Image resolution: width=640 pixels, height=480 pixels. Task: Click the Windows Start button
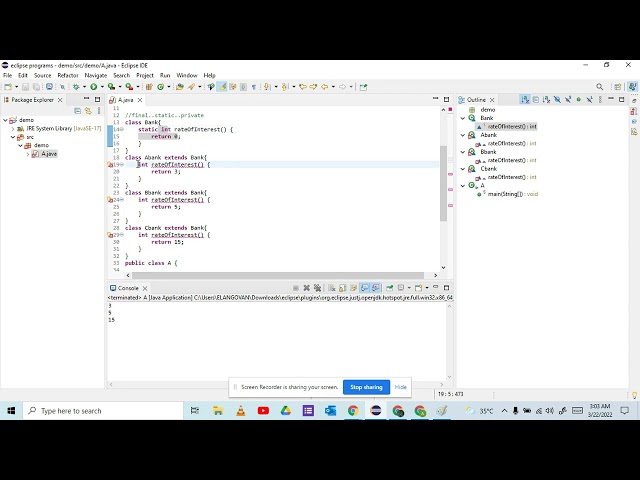11,411
